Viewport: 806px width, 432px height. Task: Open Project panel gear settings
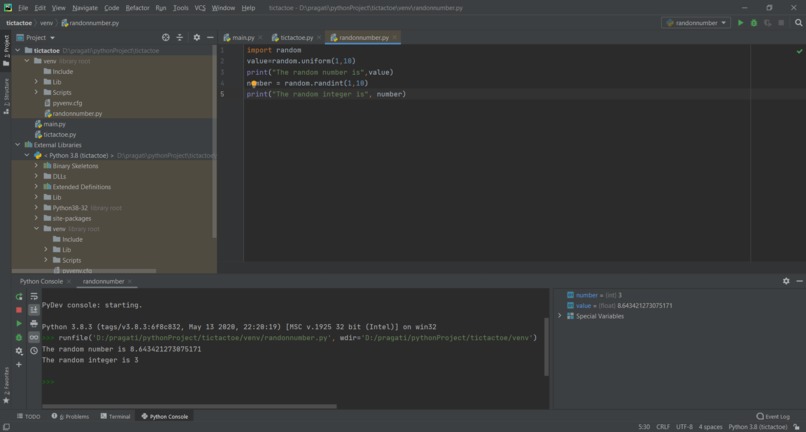click(x=196, y=38)
